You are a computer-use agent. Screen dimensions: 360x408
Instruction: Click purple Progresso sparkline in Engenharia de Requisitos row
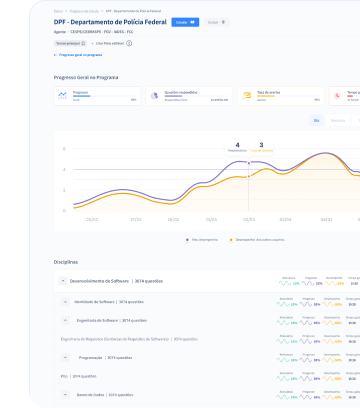pyautogui.click(x=306, y=341)
